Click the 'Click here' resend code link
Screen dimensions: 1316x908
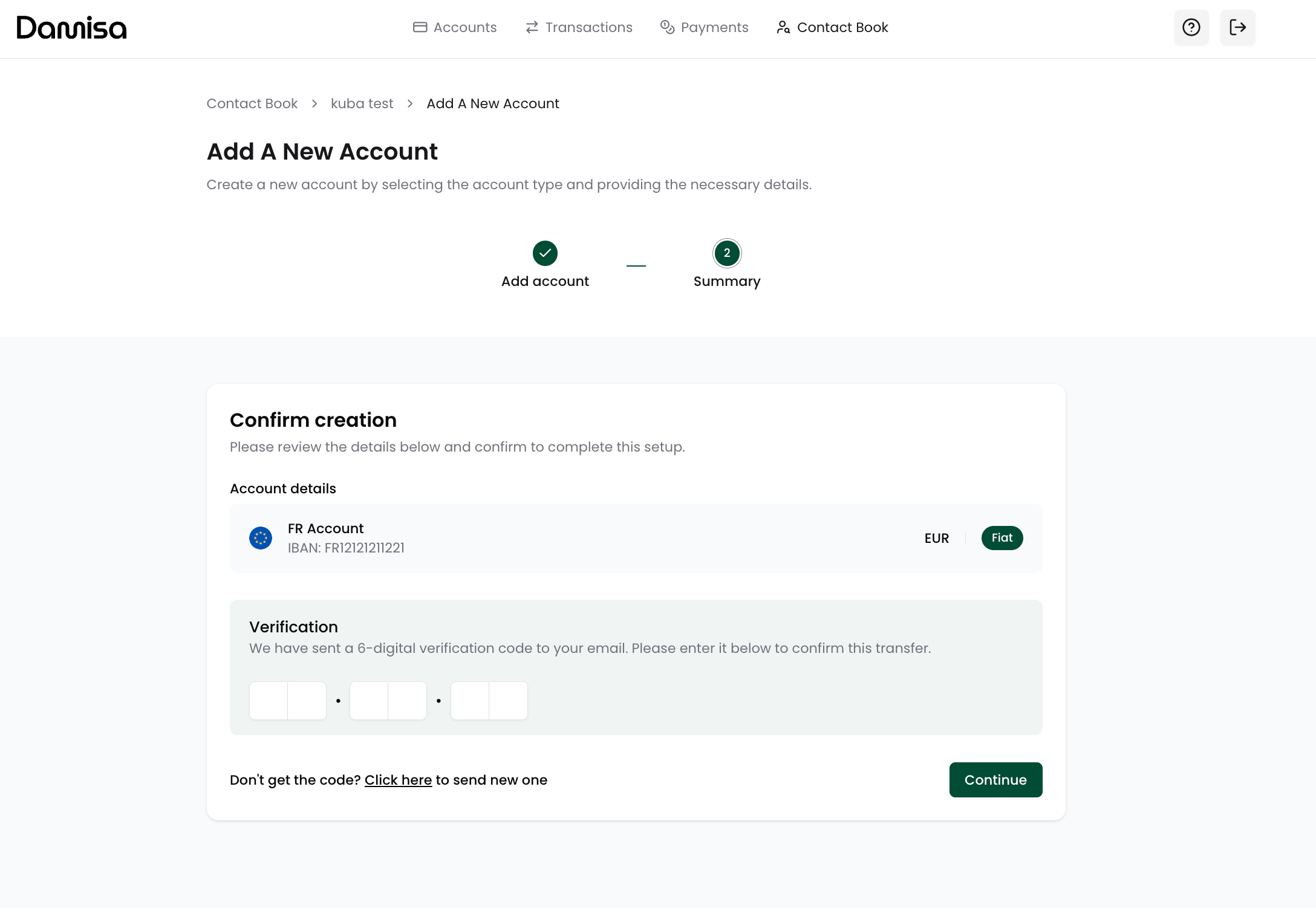[398, 780]
